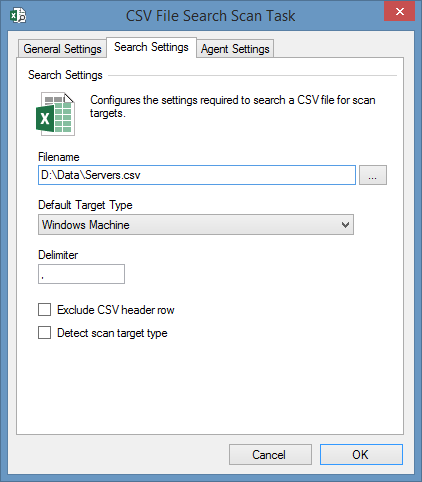This screenshot has height=482, width=422.
Task: Focus the Filename field with D:\Data\Servers.csv
Action: [x=197, y=175]
